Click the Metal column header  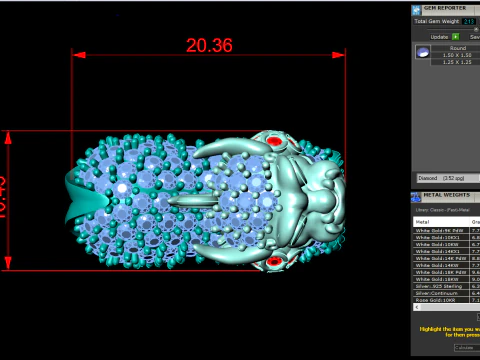click(441, 222)
